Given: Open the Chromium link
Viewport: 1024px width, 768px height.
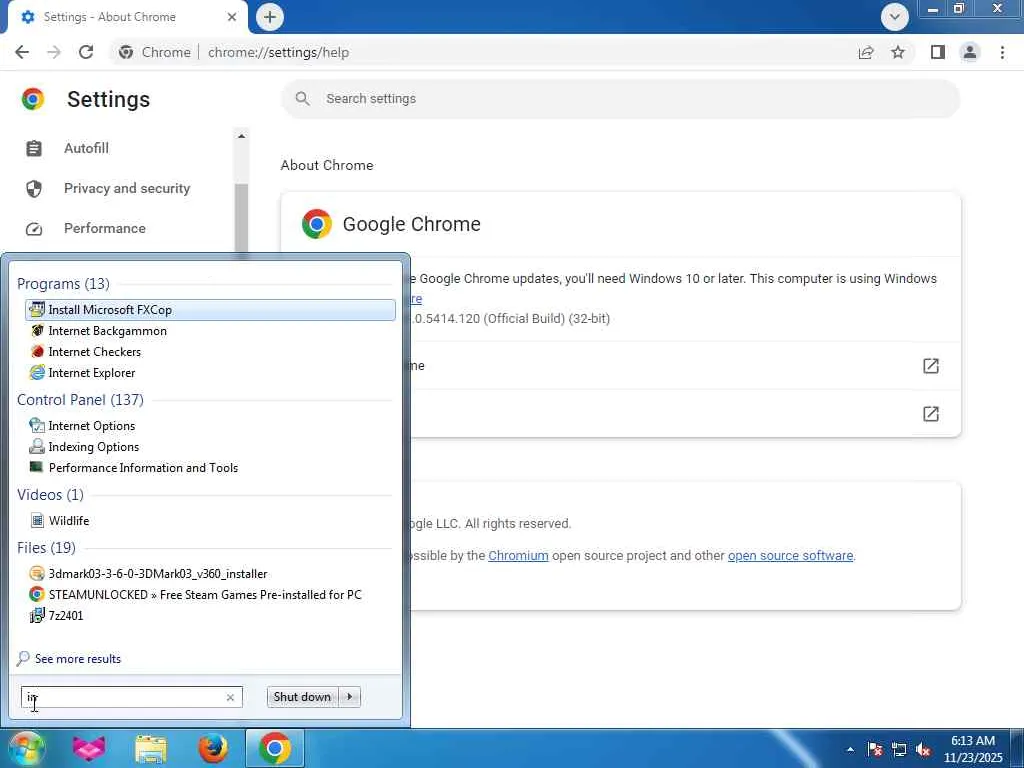Looking at the screenshot, I should point(518,556).
